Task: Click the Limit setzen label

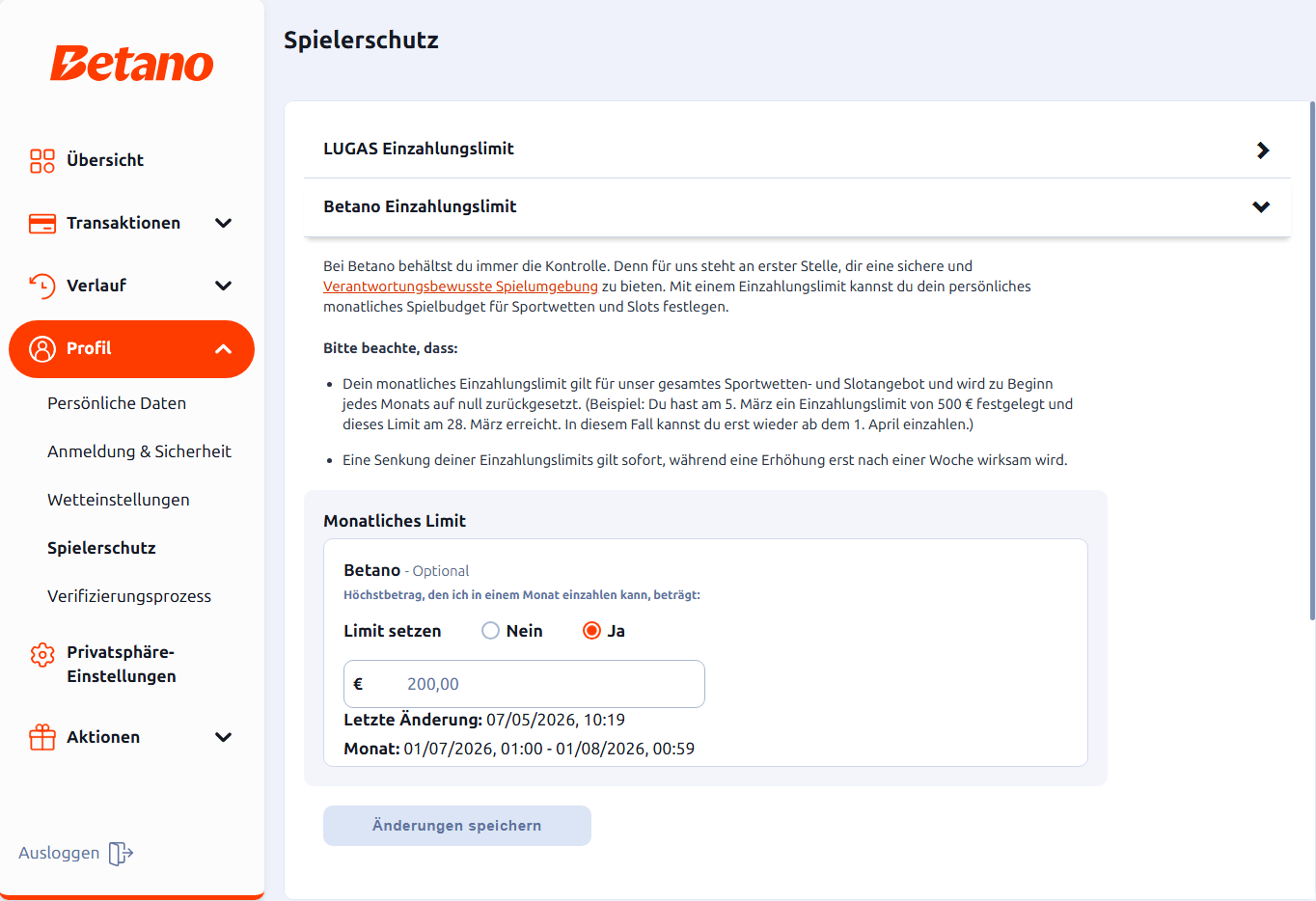Action: (393, 631)
